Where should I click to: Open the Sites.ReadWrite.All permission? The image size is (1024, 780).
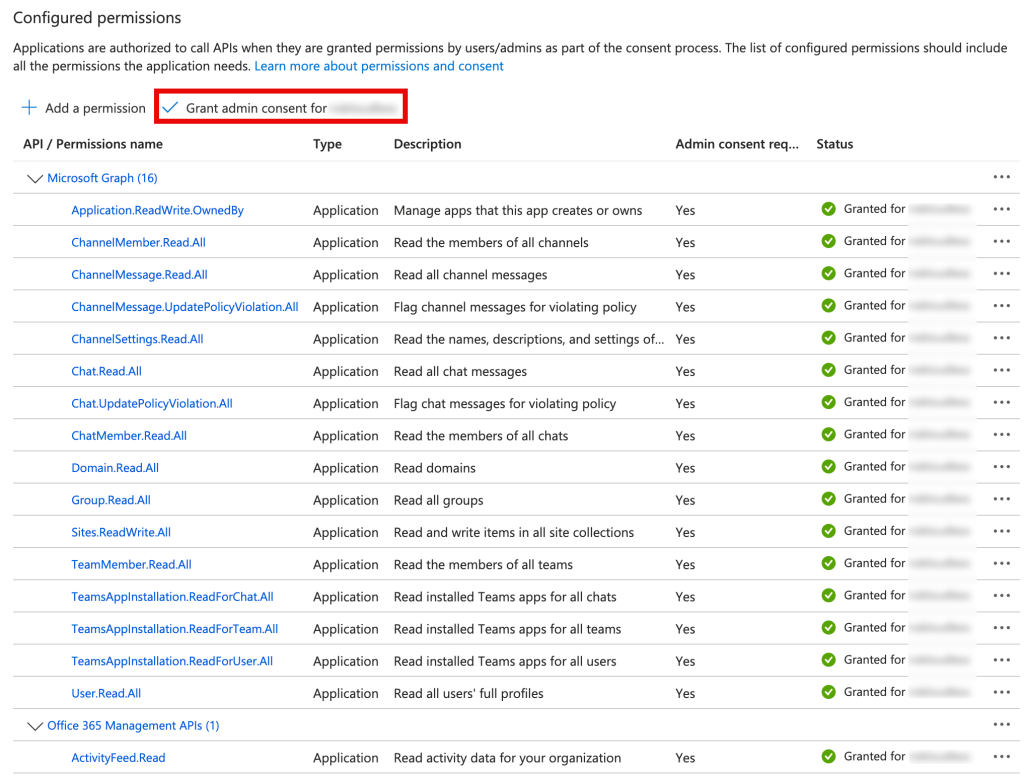[x=121, y=532]
